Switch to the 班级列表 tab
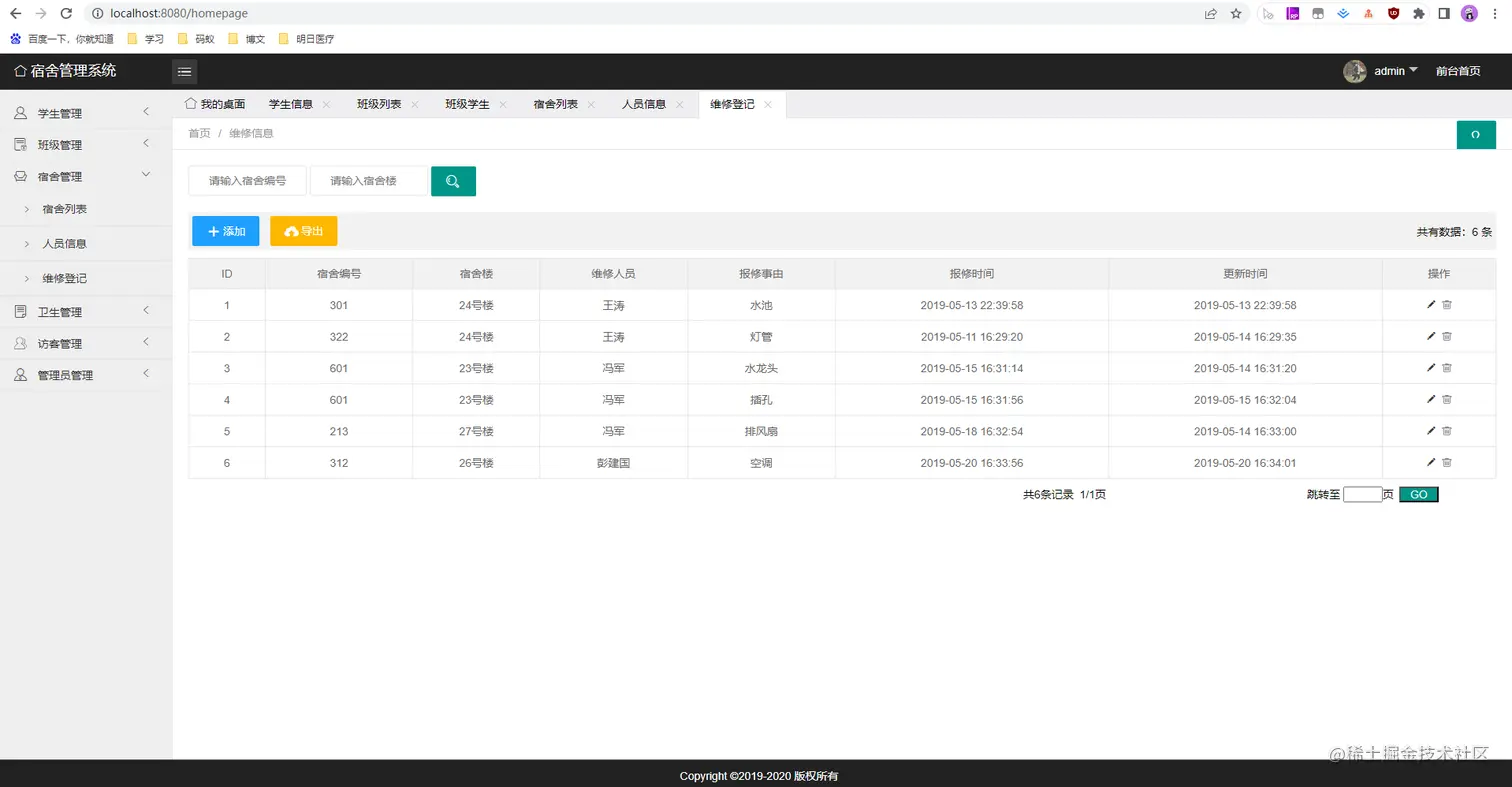 [379, 104]
